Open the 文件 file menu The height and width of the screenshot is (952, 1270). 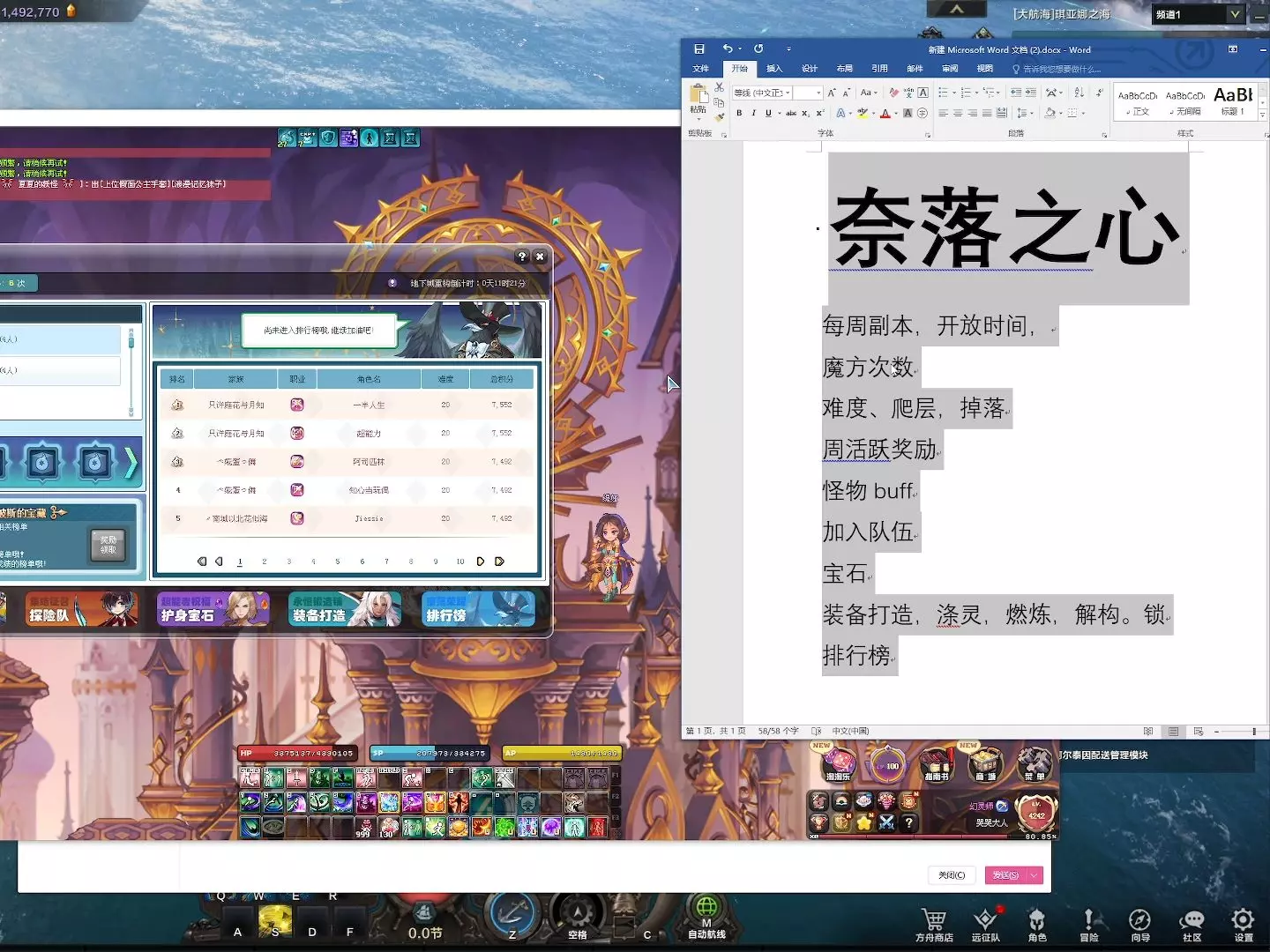click(x=701, y=69)
